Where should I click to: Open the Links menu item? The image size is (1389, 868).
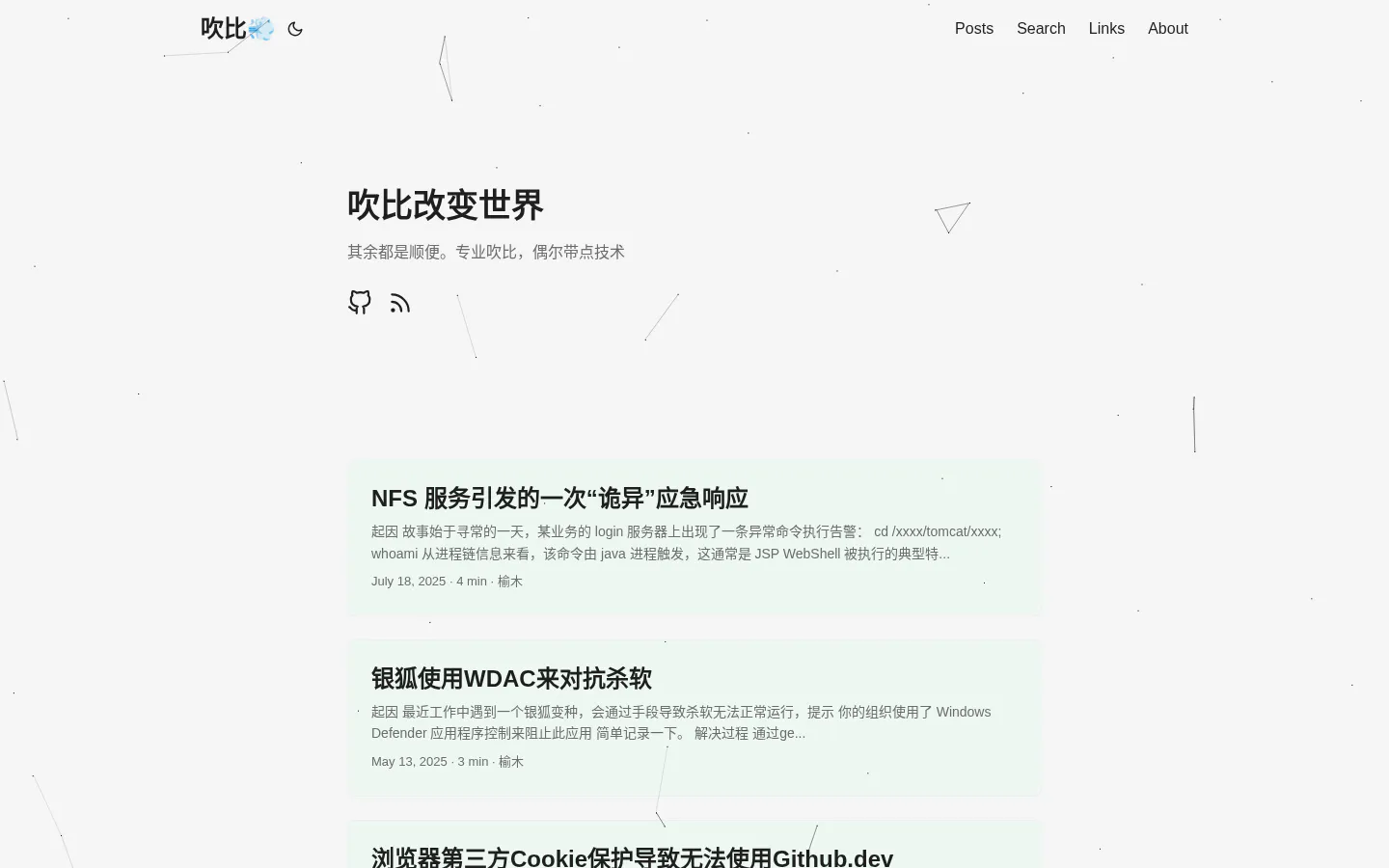coord(1106,29)
